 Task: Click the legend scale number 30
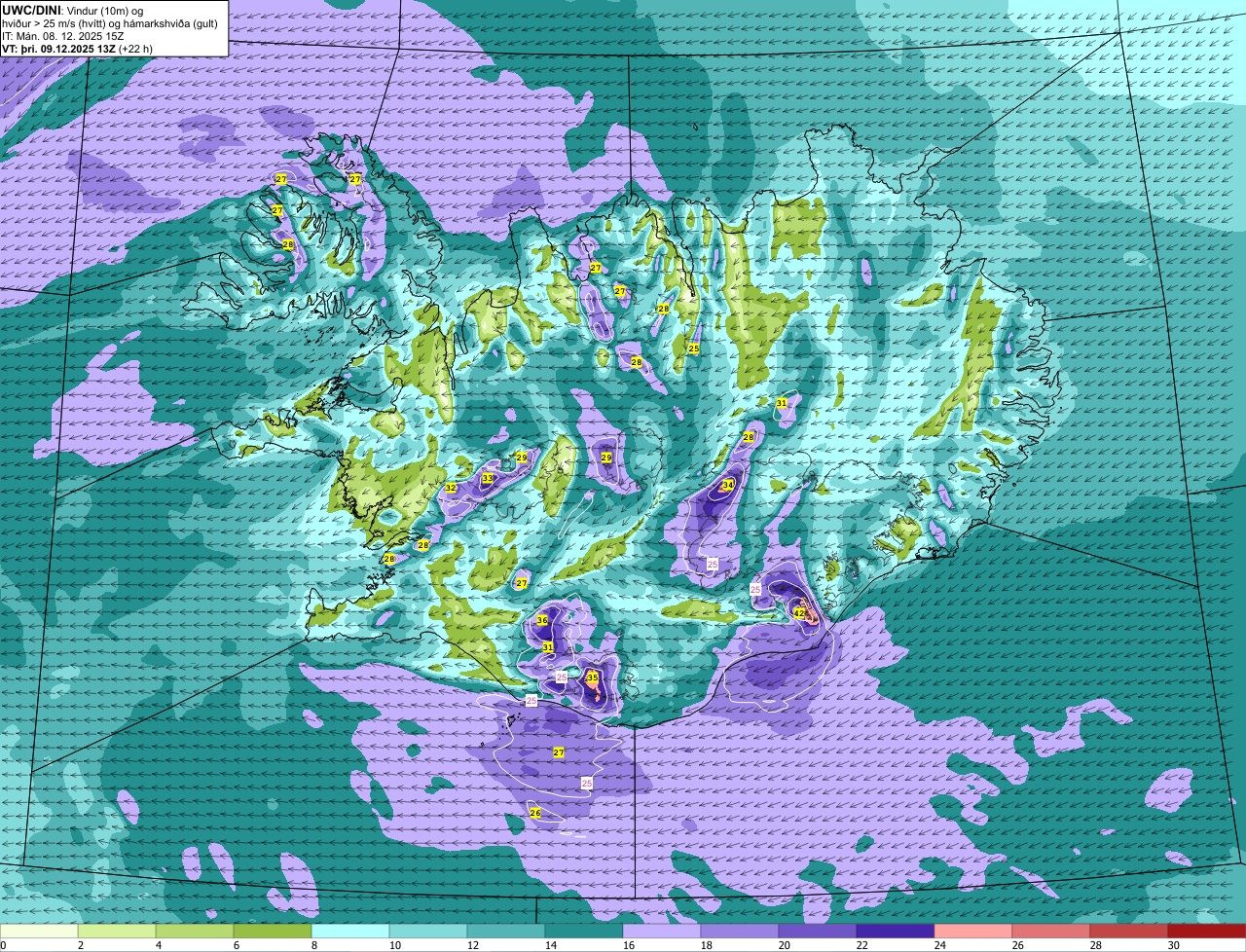tap(1174, 945)
